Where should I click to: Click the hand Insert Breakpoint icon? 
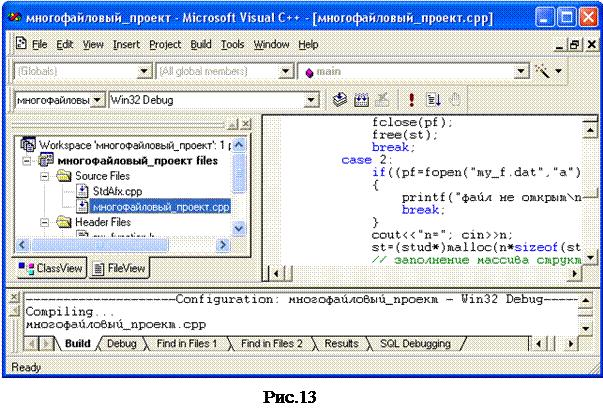(x=455, y=100)
